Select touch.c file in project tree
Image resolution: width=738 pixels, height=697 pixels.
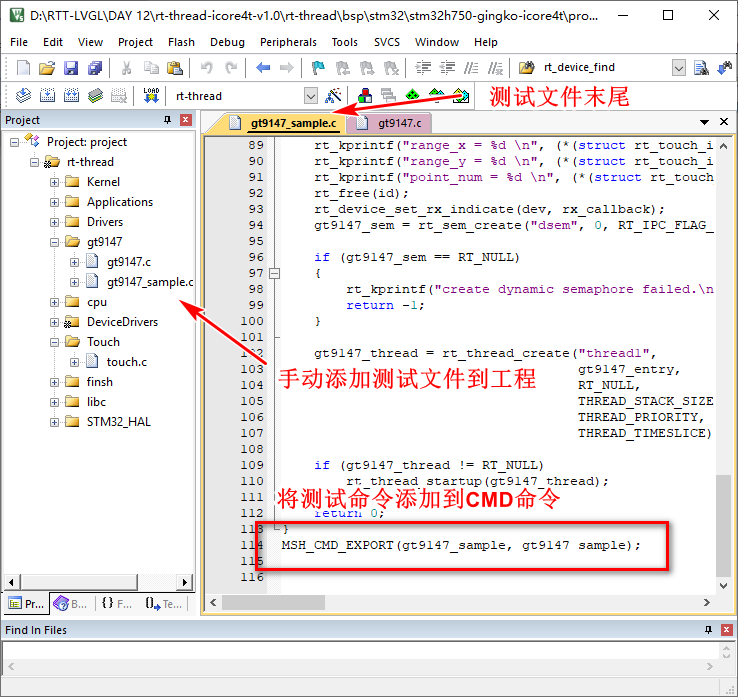coord(127,362)
